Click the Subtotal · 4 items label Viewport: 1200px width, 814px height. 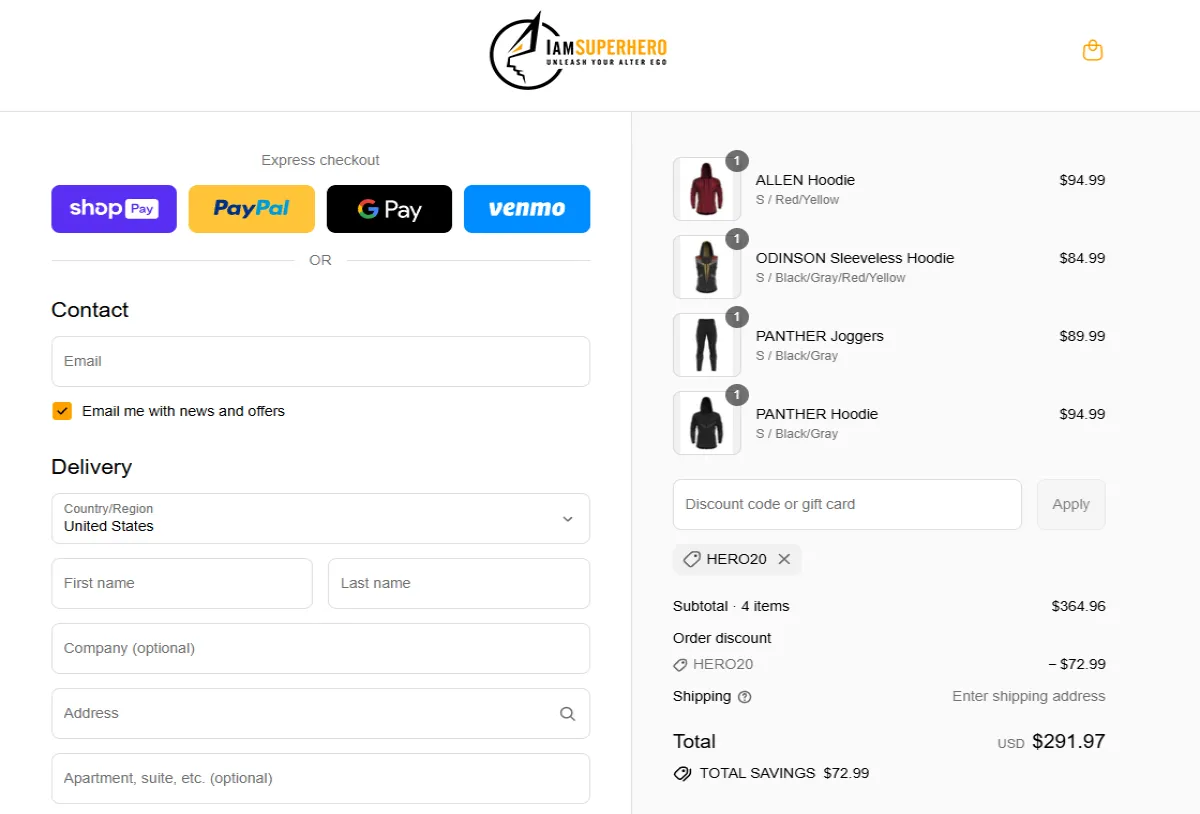(731, 606)
